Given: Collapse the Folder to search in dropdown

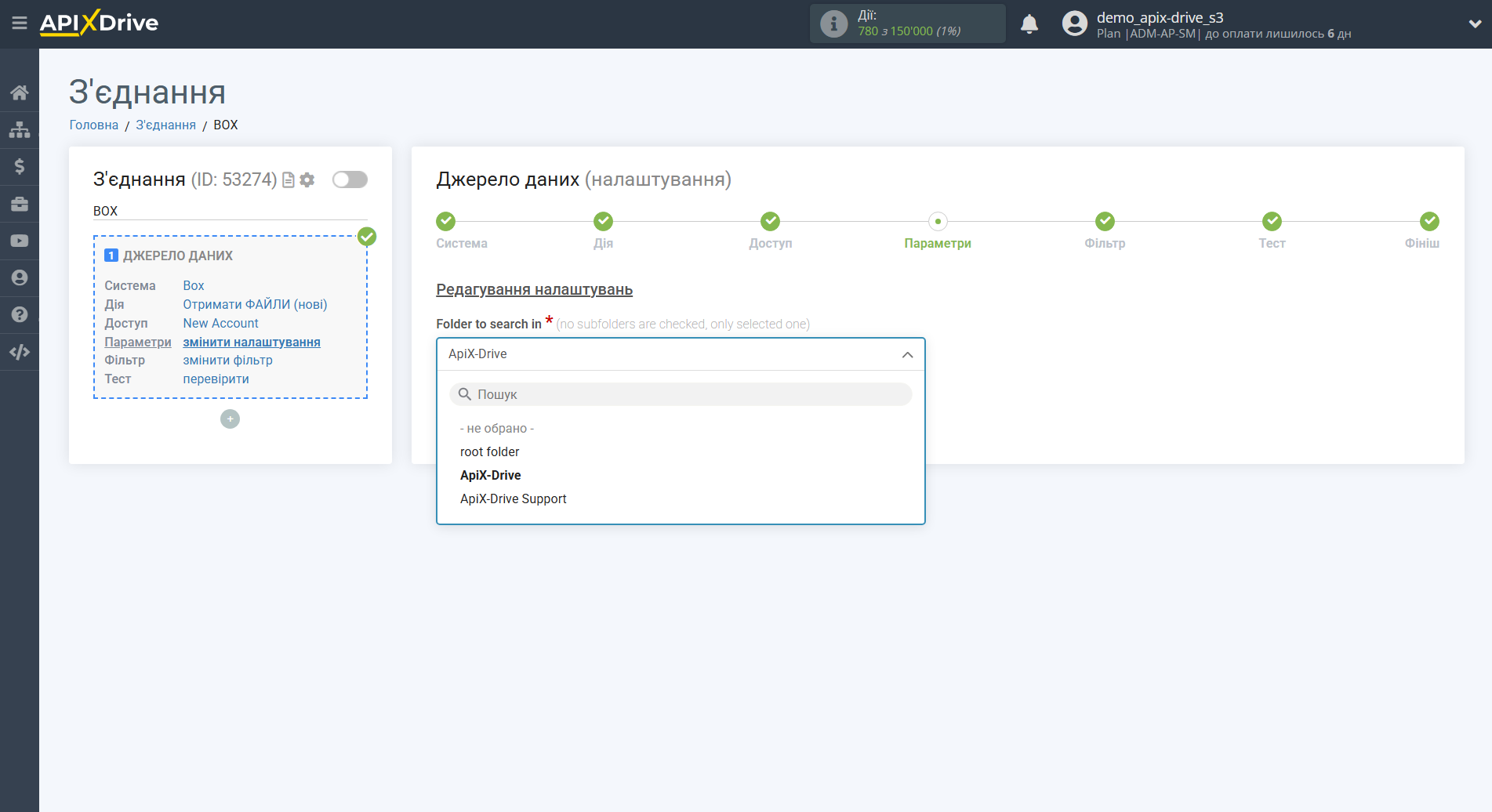Looking at the screenshot, I should pyautogui.click(x=907, y=354).
